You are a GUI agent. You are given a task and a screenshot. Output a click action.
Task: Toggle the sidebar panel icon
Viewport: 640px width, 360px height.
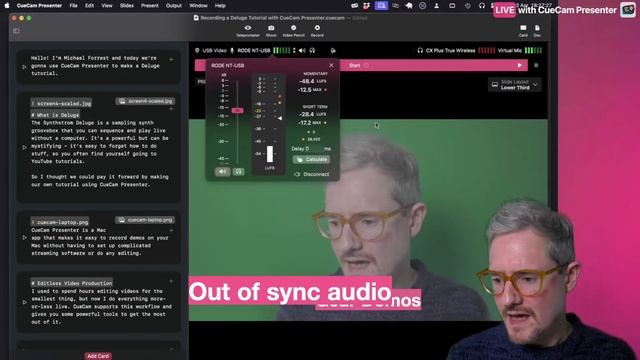[x=16, y=31]
